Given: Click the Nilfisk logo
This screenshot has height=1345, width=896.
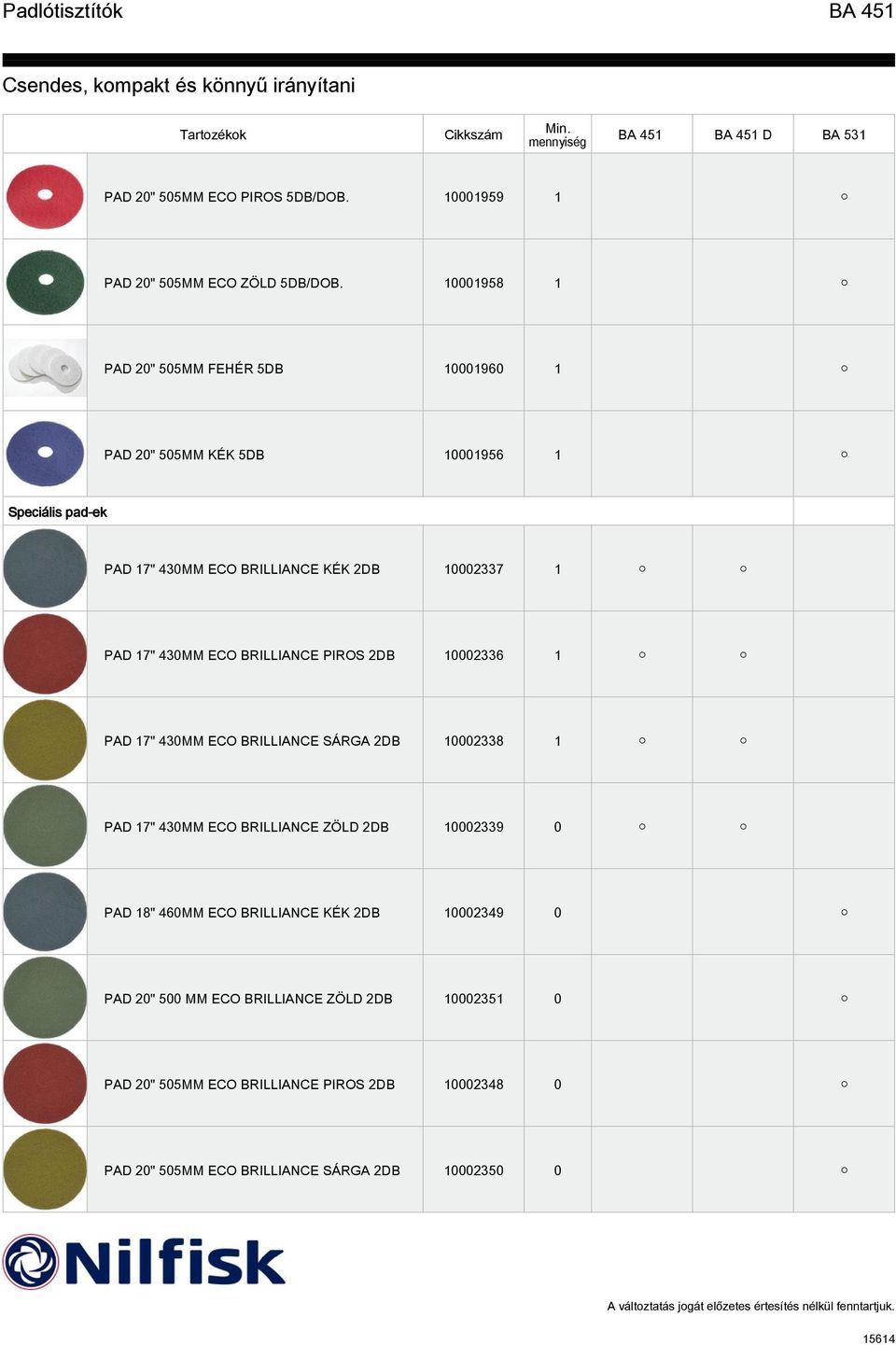Looking at the screenshot, I should coord(144,1262).
